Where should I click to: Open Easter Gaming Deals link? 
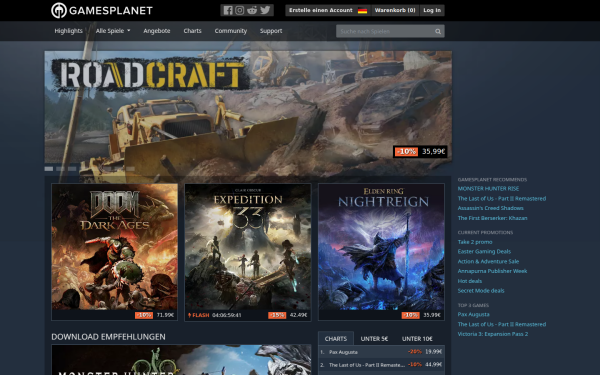[x=484, y=251]
